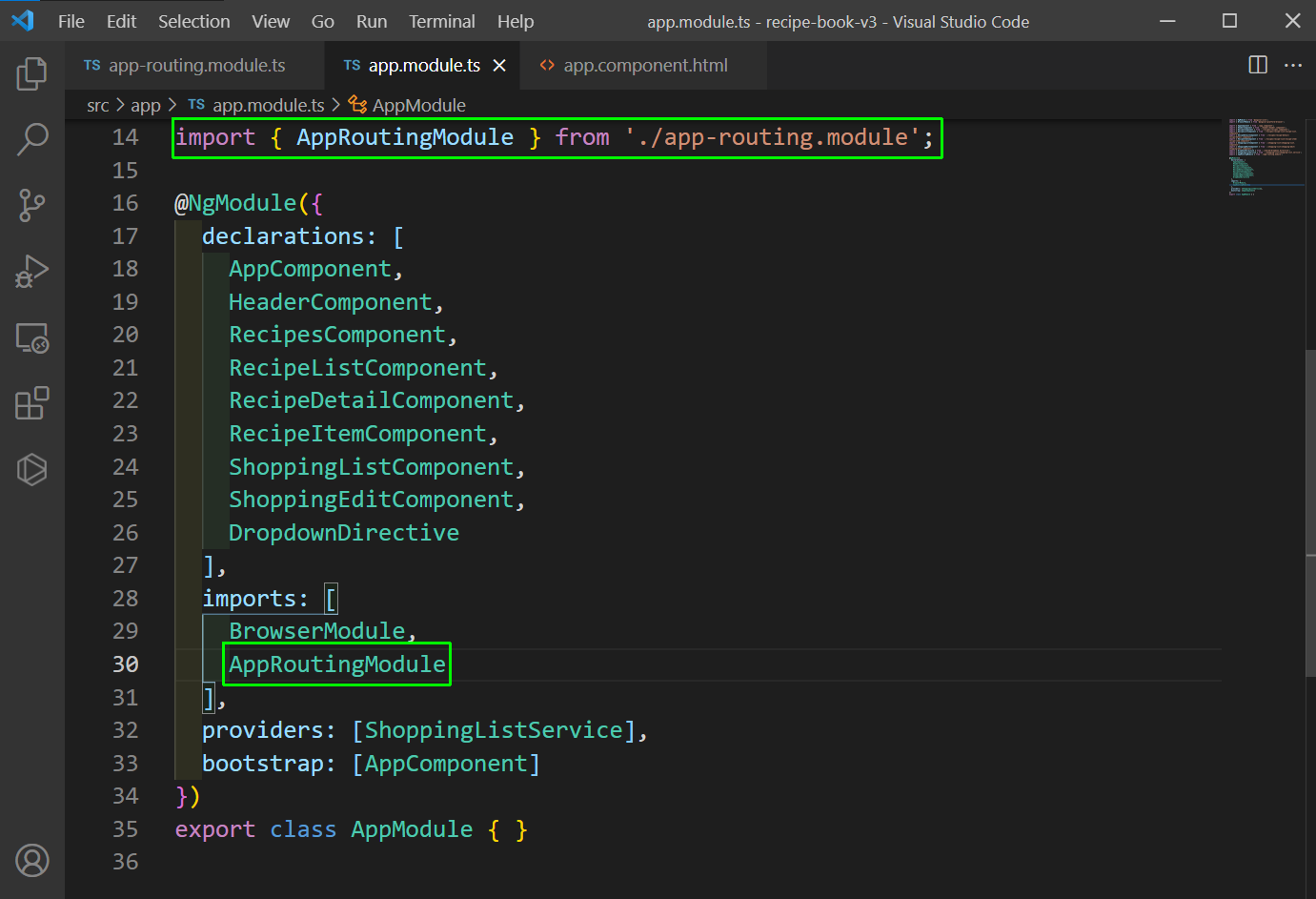Click RecipeListComponent in the declarations
Image resolution: width=1316 pixels, height=899 pixels.
click(357, 368)
